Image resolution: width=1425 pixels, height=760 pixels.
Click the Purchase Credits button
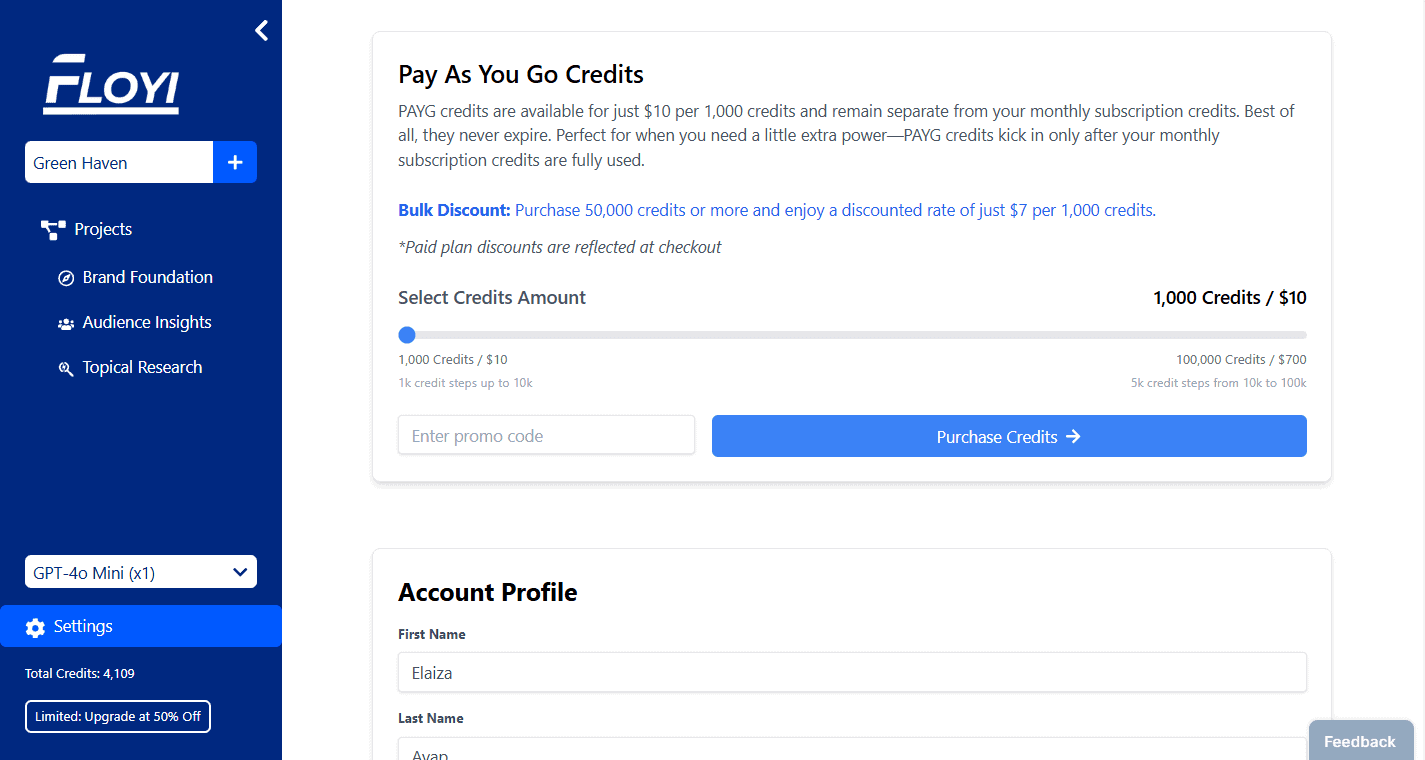1009,436
